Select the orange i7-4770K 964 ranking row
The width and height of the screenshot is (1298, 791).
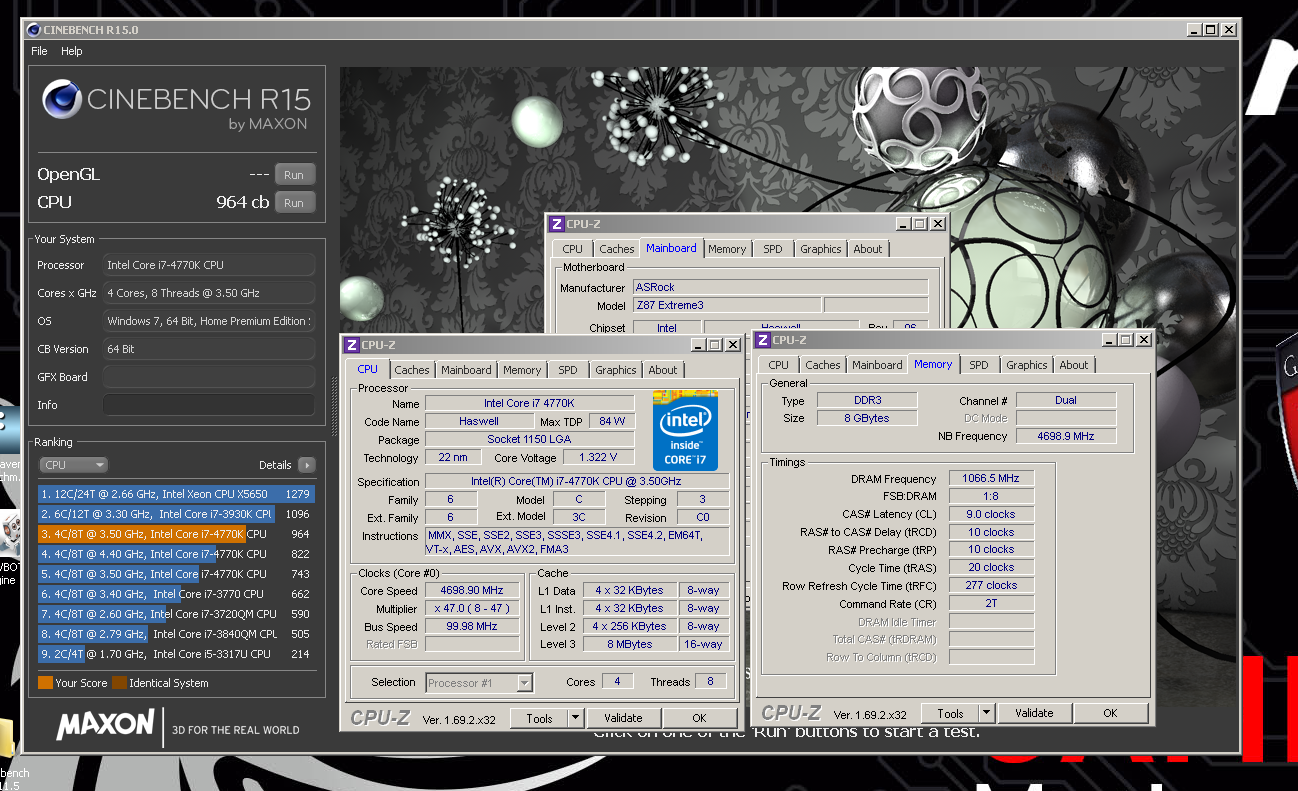pos(176,534)
